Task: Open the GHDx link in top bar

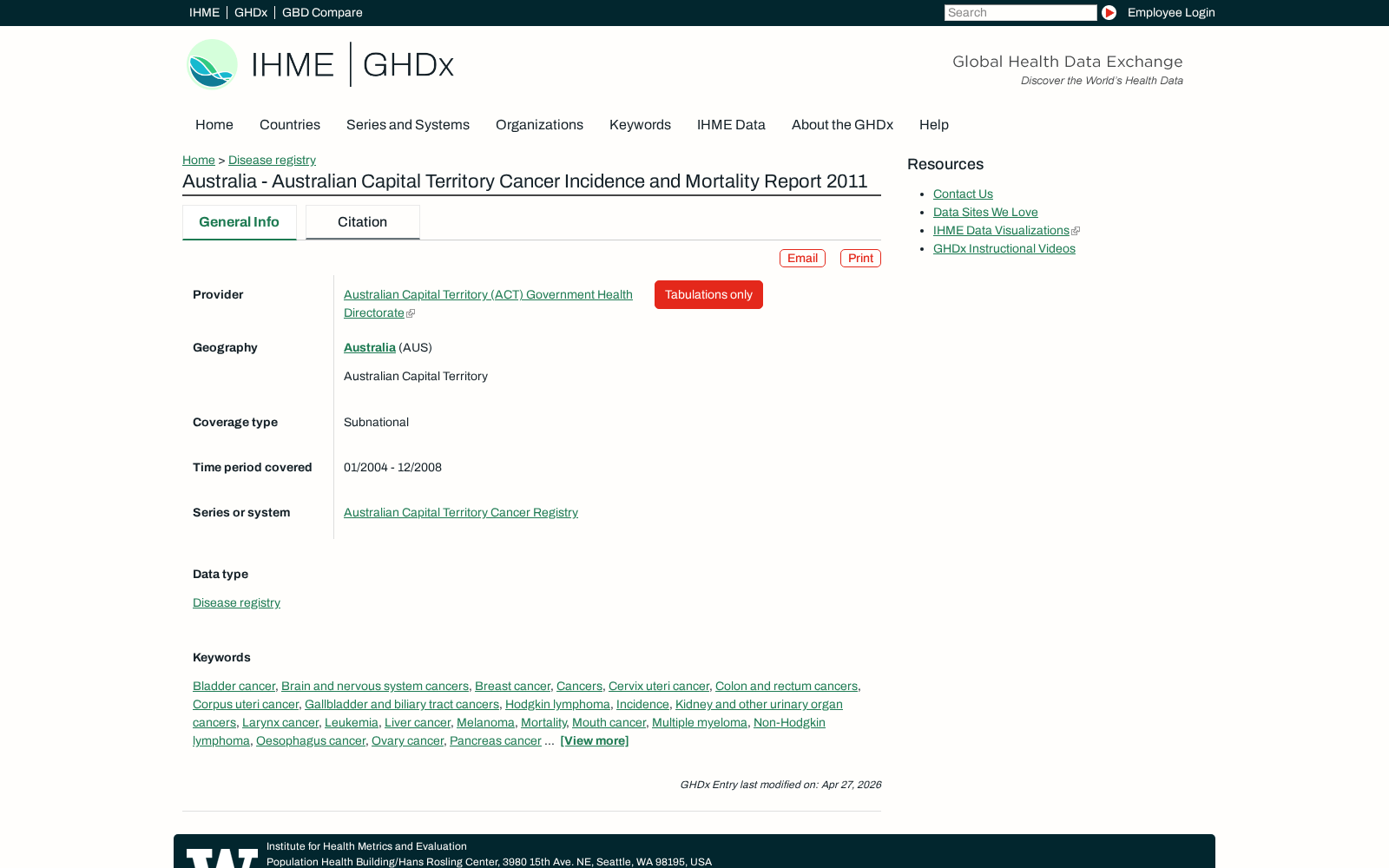Action: tap(251, 12)
